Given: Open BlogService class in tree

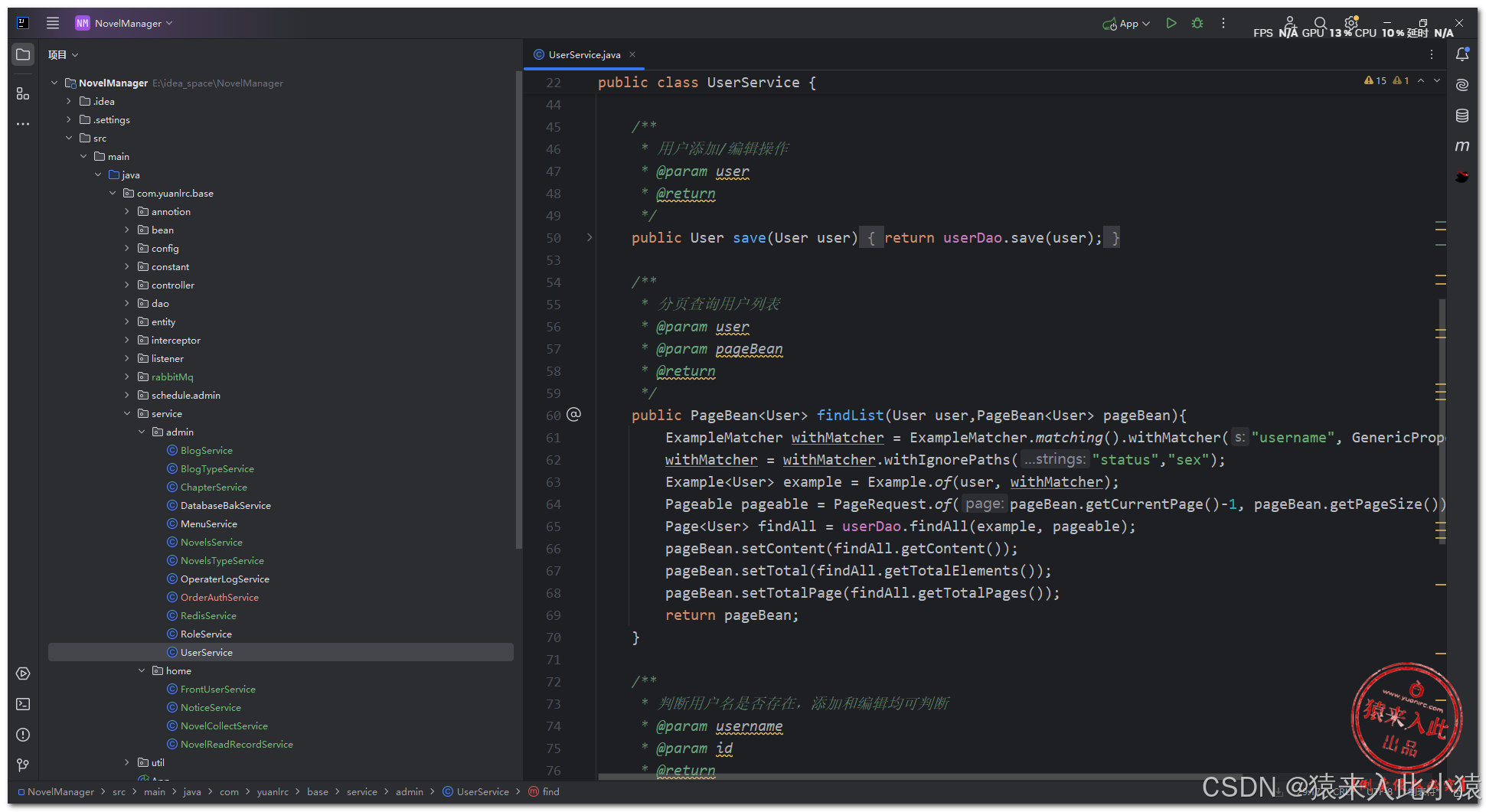Looking at the screenshot, I should pyautogui.click(x=206, y=450).
